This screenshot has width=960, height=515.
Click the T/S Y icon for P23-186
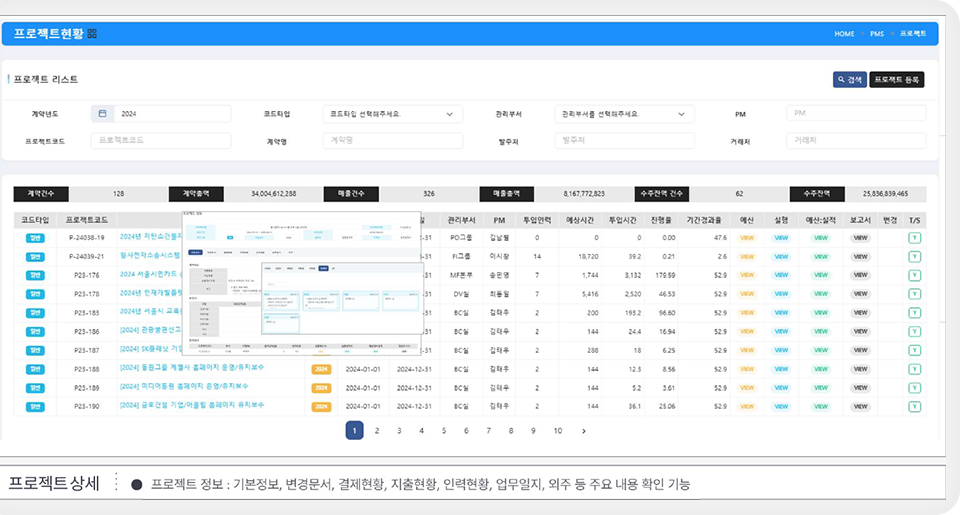pyautogui.click(x=914, y=331)
